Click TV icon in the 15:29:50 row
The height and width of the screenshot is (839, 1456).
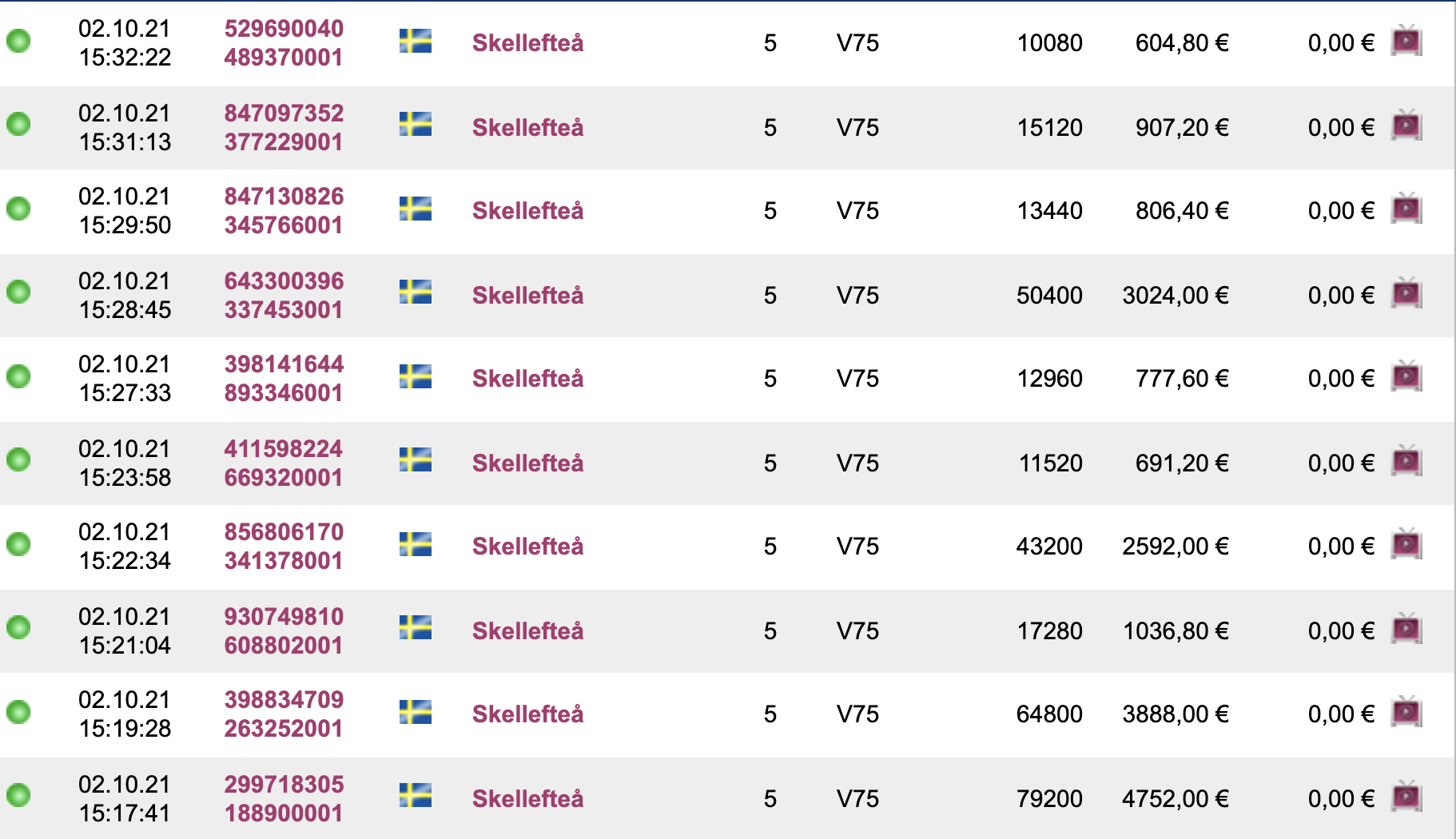point(1406,209)
